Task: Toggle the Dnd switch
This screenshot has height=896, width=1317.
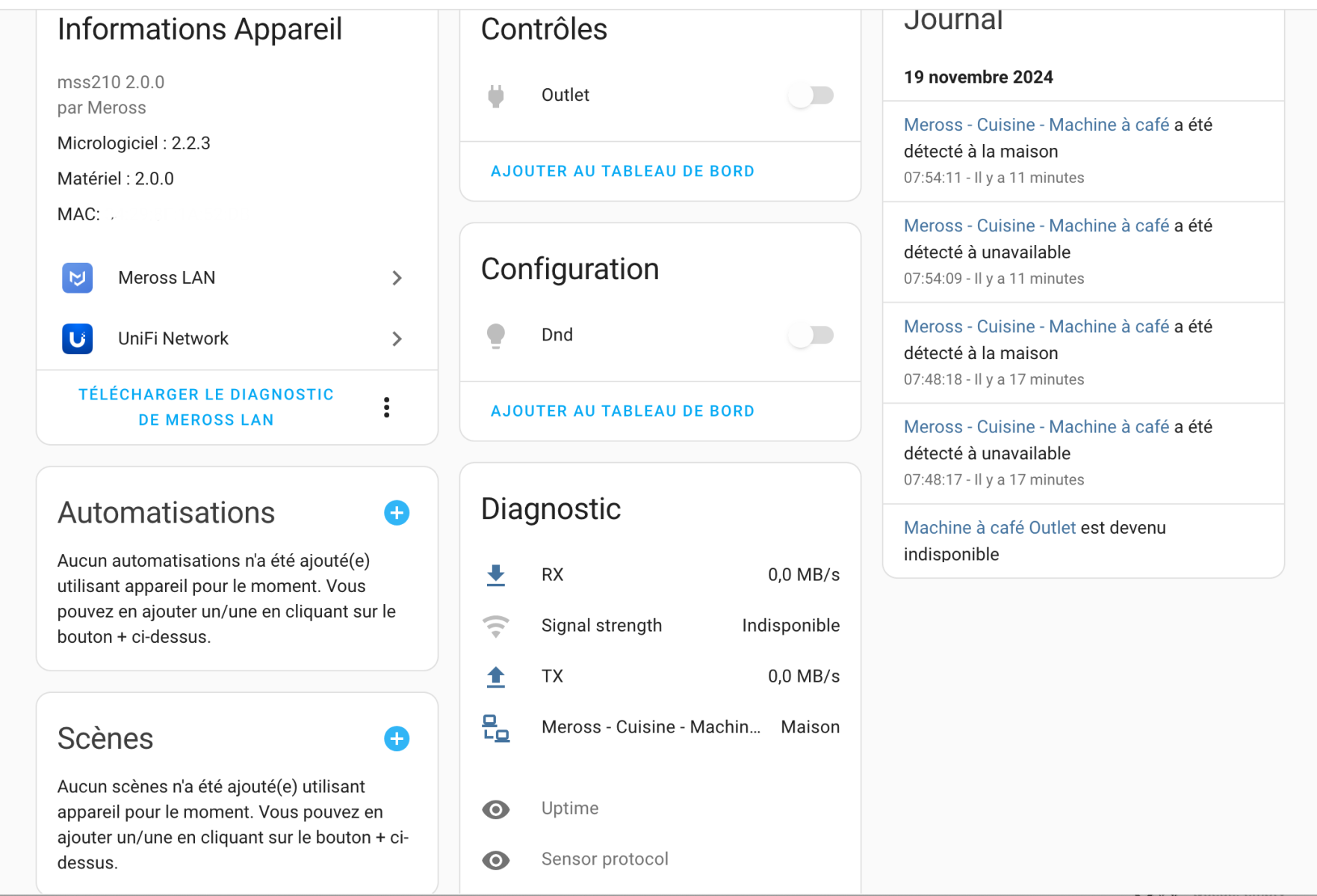Action: click(x=813, y=335)
